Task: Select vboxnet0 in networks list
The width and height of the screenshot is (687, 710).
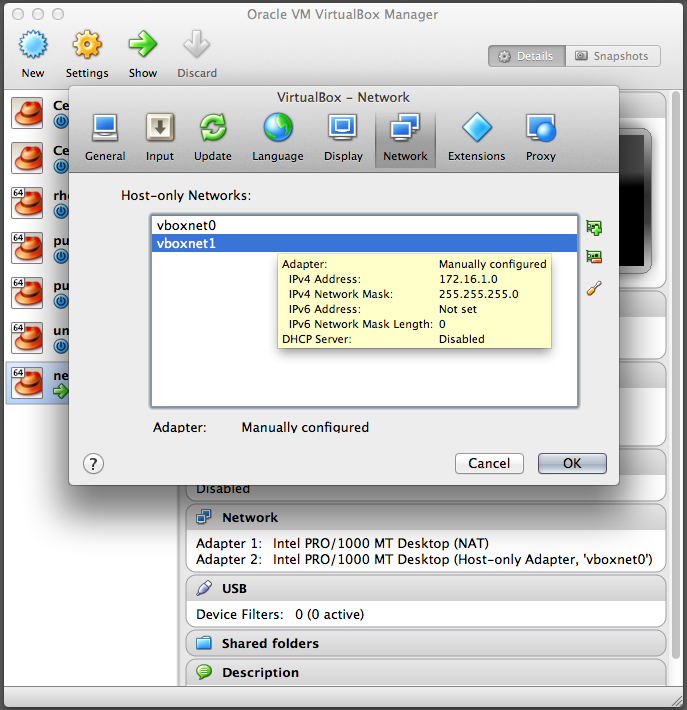Action: [x=365, y=225]
